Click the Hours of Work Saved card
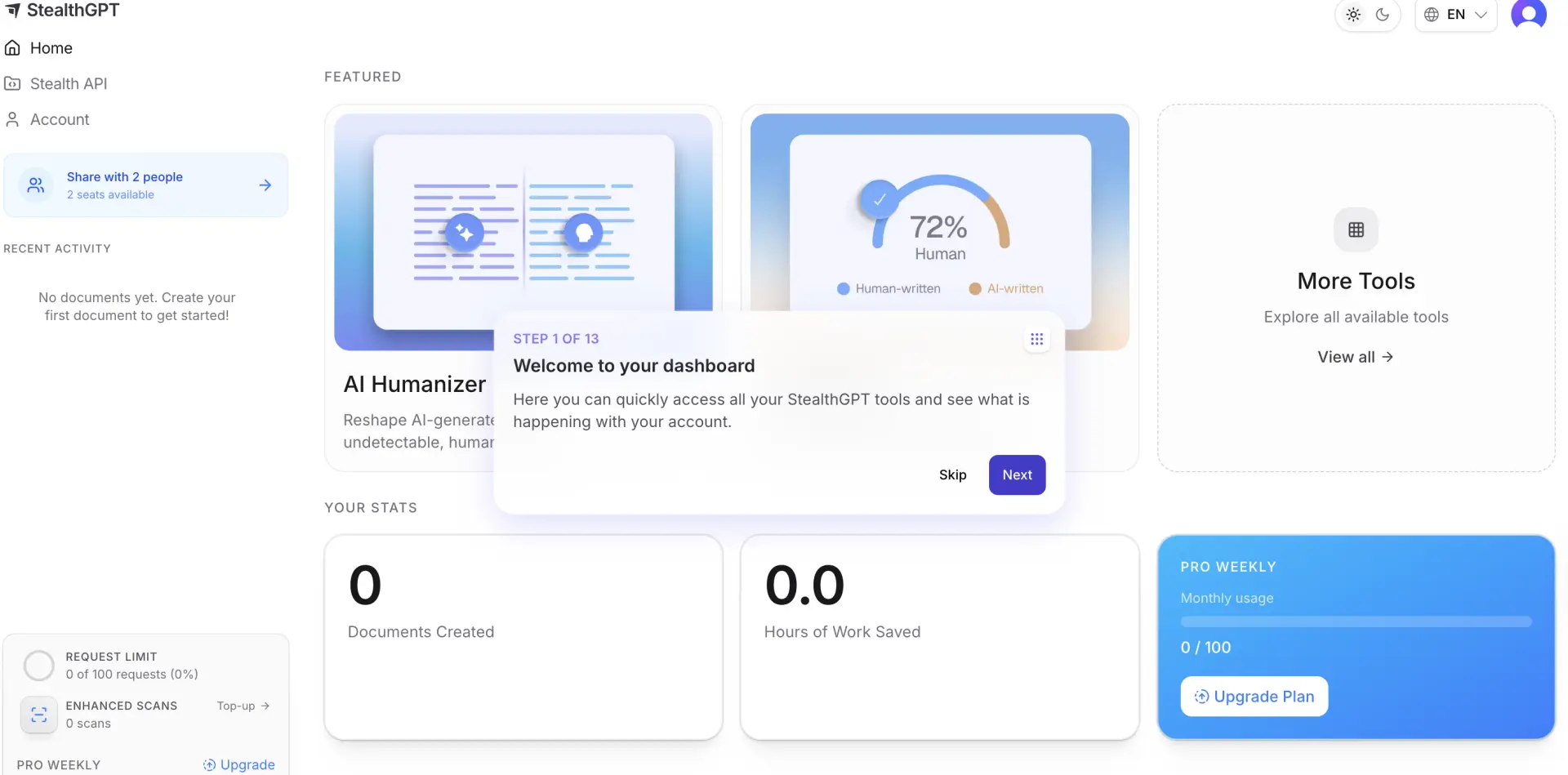The width and height of the screenshot is (1568, 775). click(940, 637)
